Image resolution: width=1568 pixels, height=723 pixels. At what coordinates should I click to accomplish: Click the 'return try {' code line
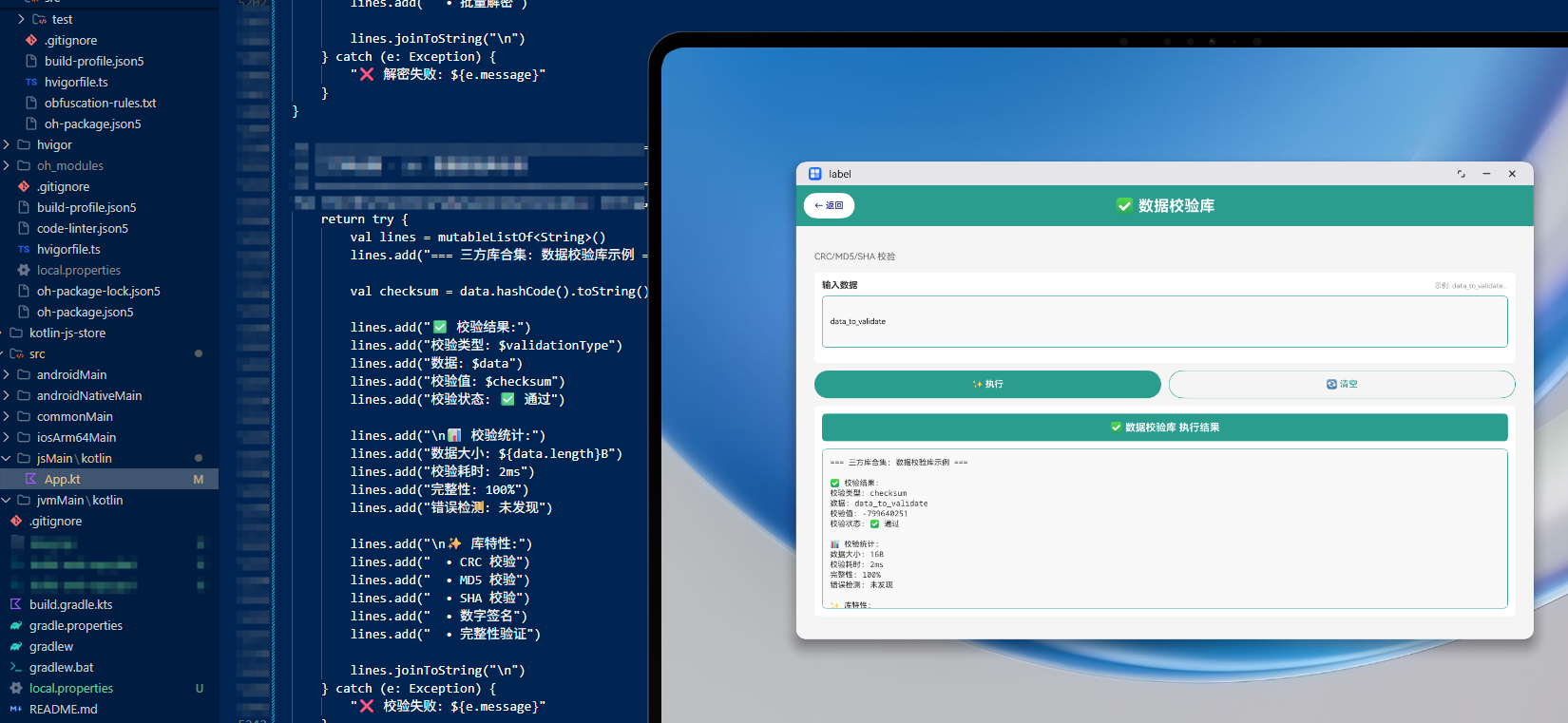point(365,219)
